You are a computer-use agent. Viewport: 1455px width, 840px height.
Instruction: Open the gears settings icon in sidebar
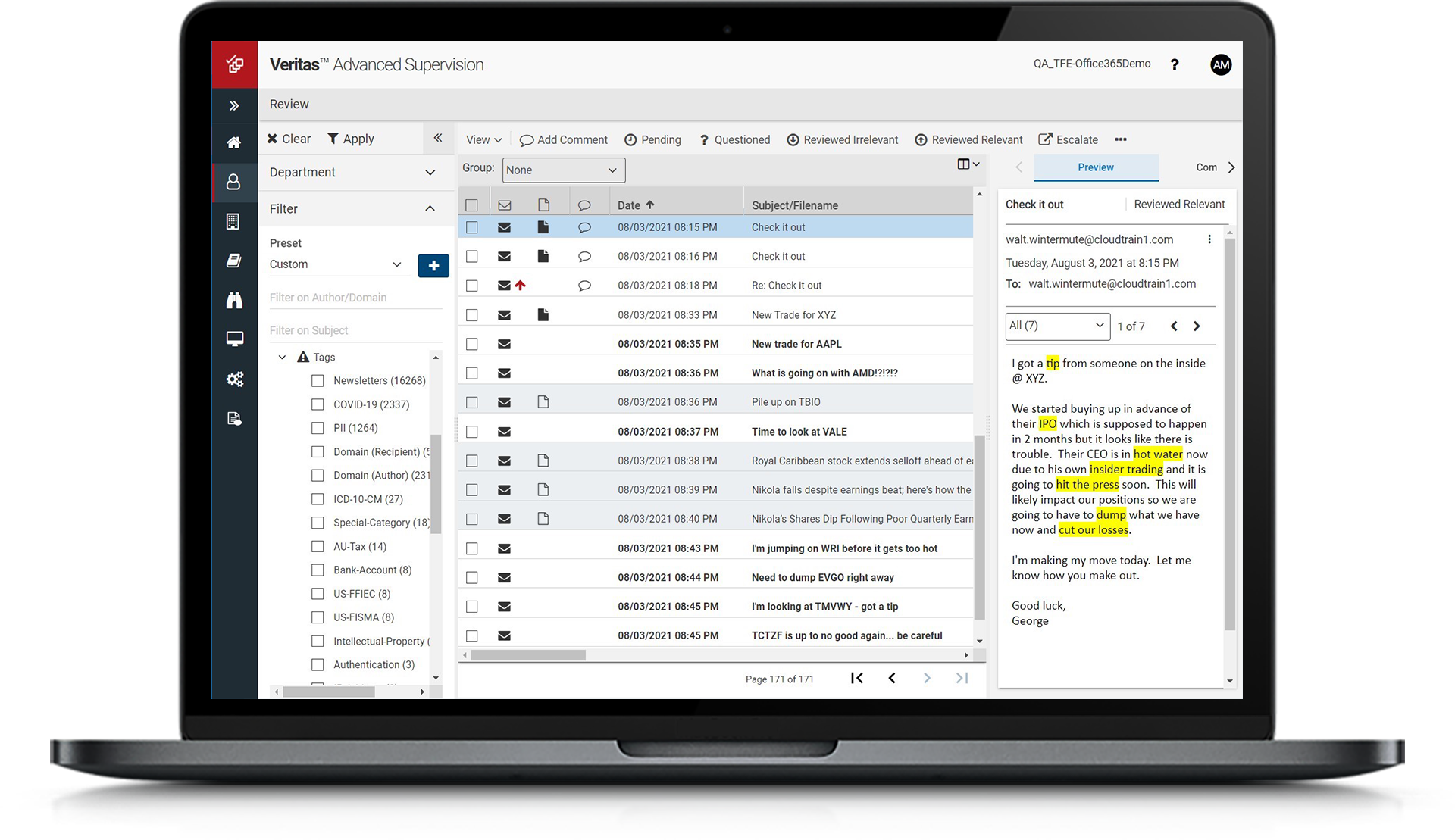234,379
